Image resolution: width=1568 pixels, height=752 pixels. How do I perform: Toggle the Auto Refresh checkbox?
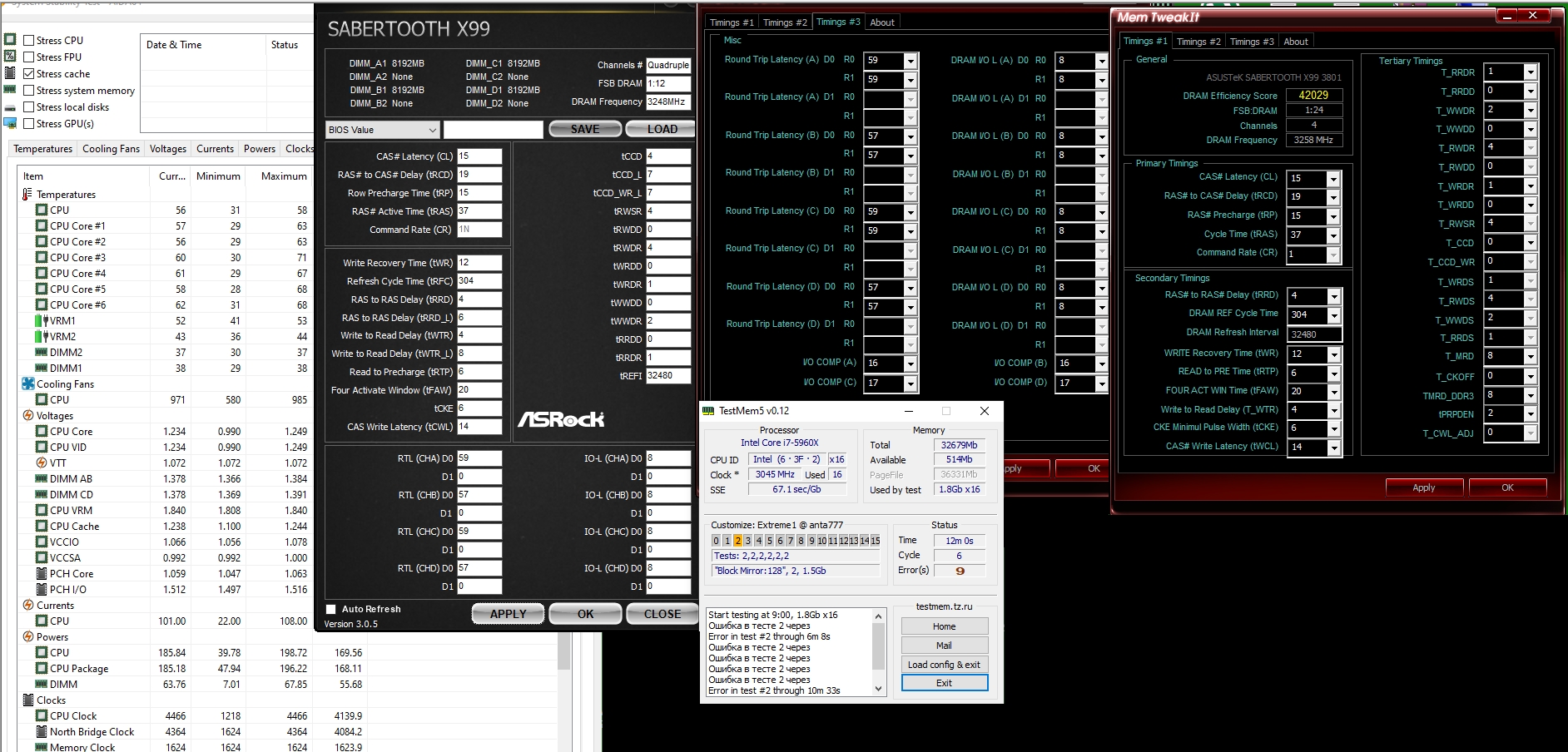(x=330, y=609)
